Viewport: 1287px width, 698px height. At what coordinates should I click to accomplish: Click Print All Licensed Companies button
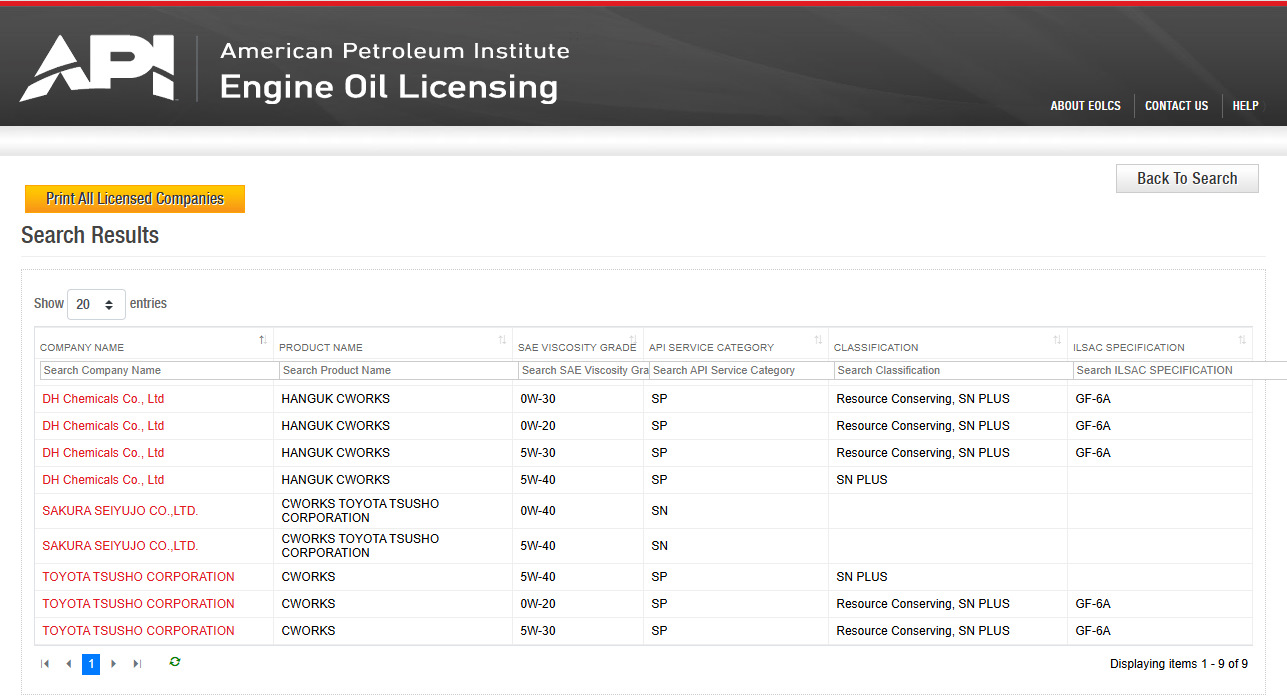pyautogui.click(x=135, y=199)
